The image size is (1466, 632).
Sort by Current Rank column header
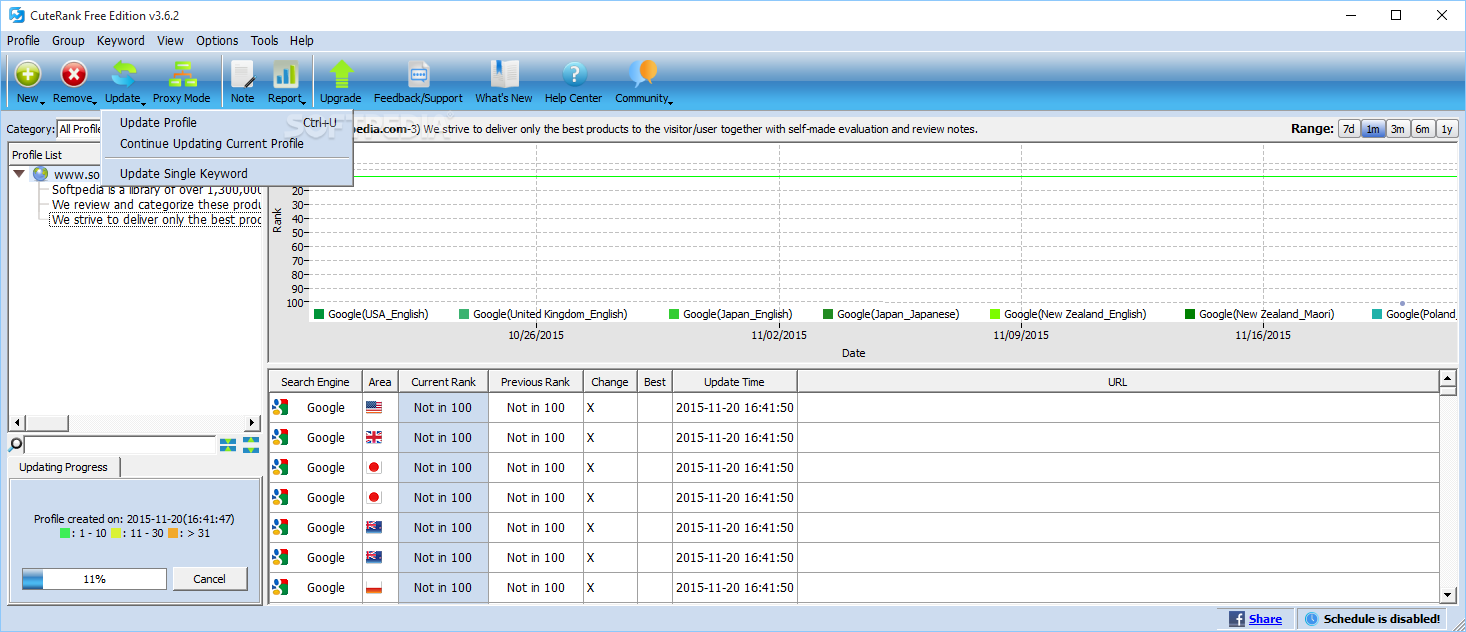[x=443, y=382]
